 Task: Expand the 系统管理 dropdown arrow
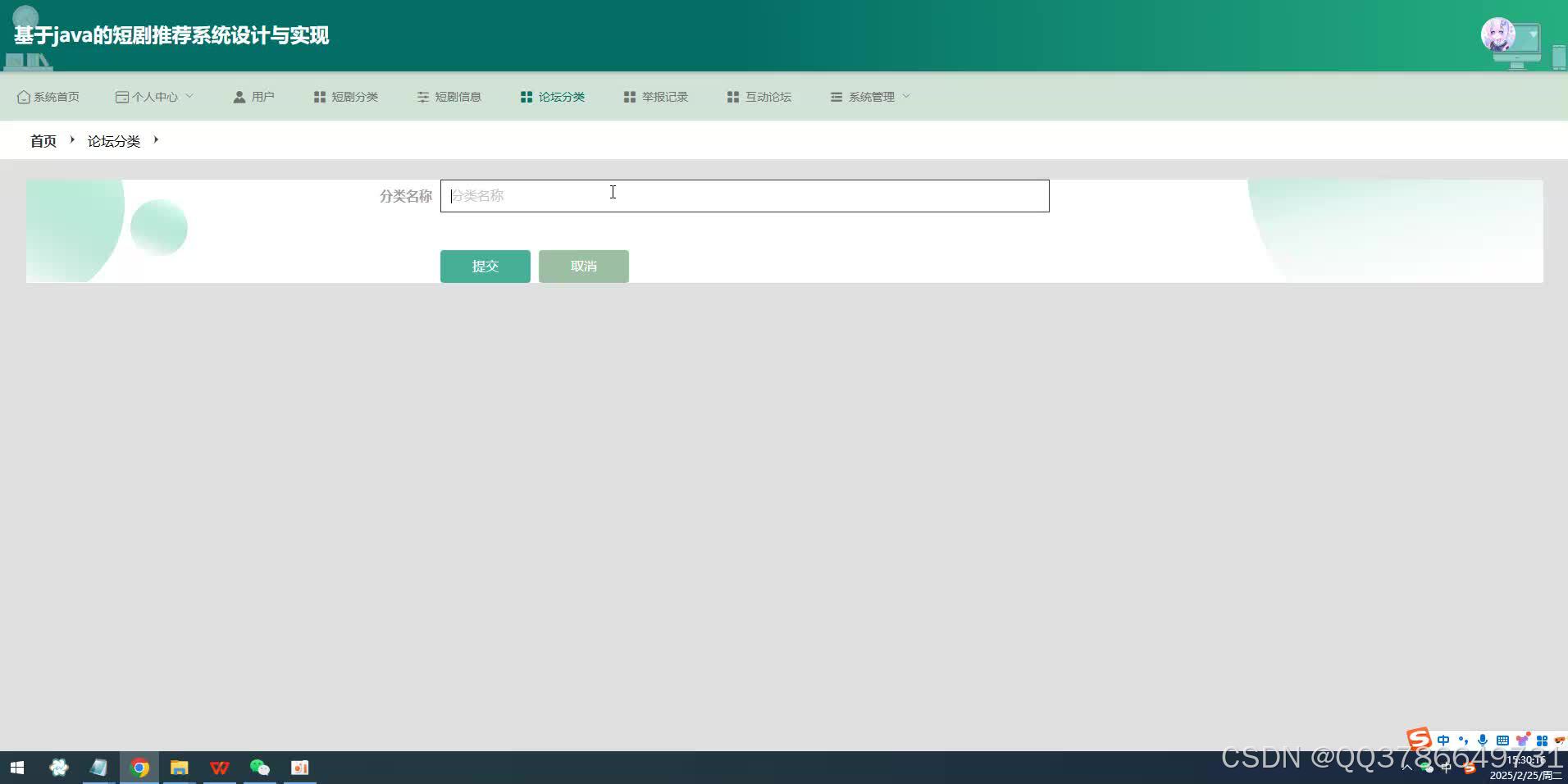coord(906,96)
